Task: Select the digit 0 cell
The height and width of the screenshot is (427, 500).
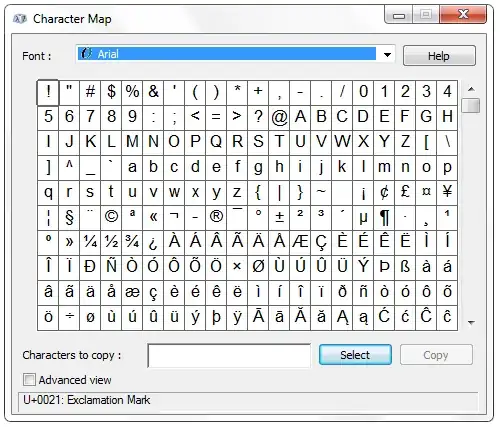Action: pyautogui.click(x=363, y=92)
